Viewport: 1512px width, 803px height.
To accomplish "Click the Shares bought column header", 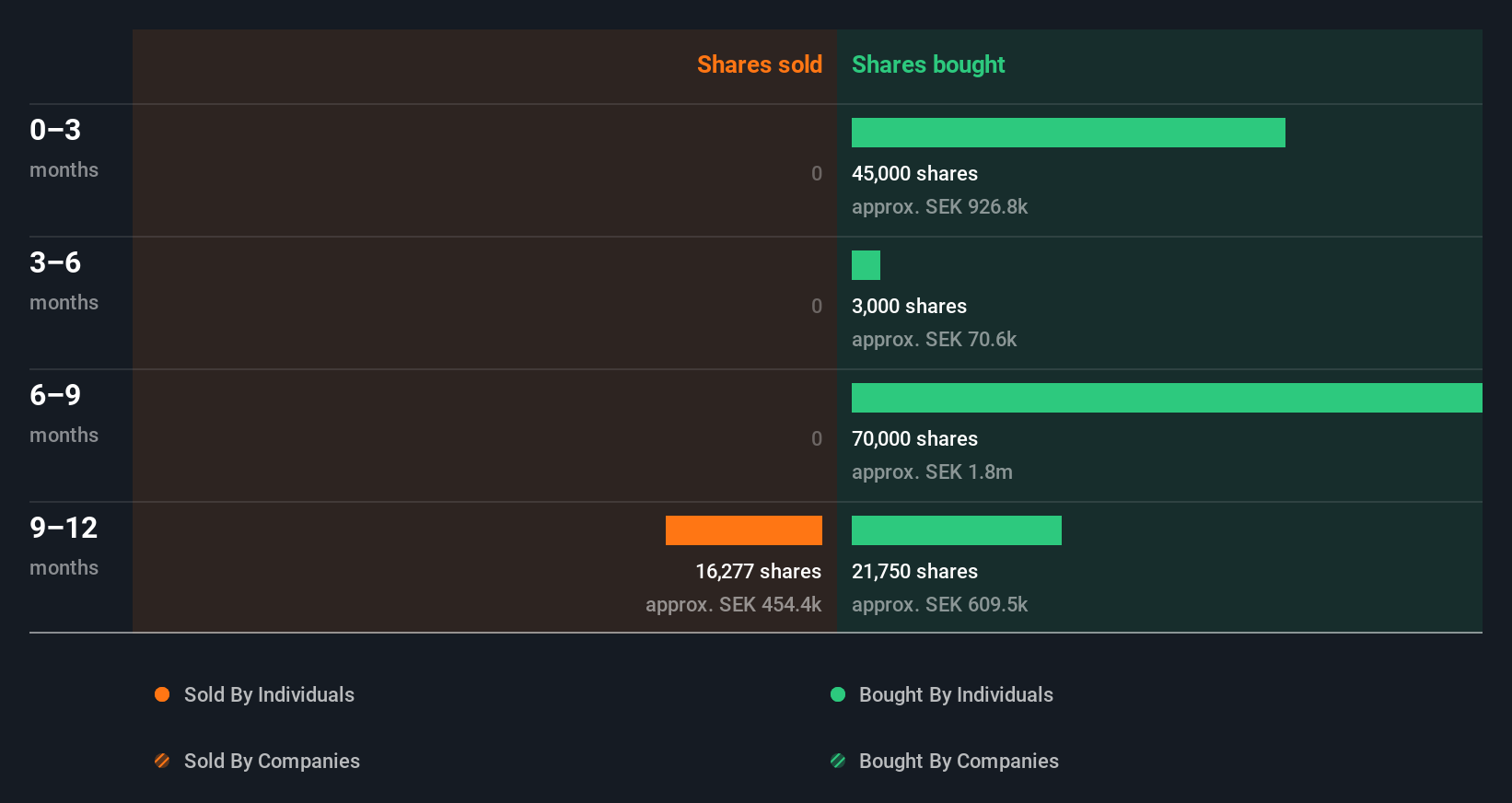I will coord(928,64).
